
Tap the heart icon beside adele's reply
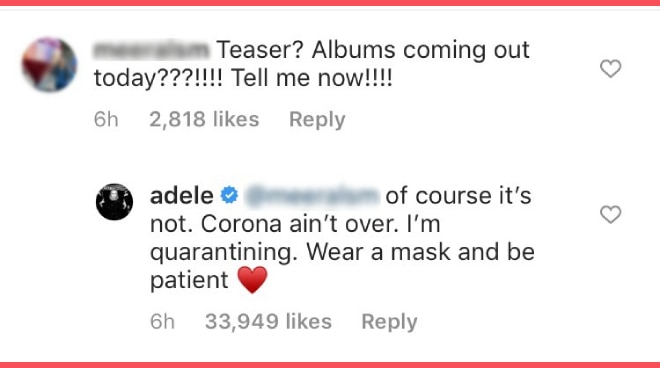[x=610, y=214]
